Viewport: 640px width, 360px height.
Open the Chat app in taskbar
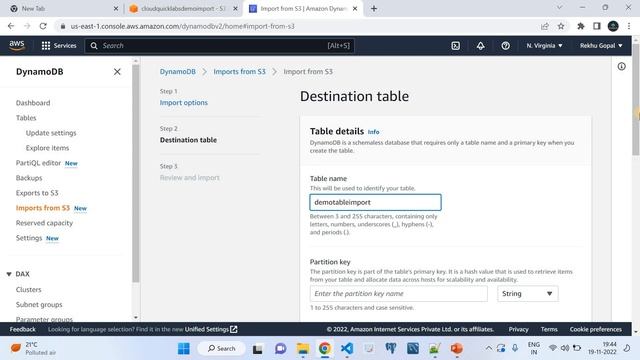click(280, 349)
